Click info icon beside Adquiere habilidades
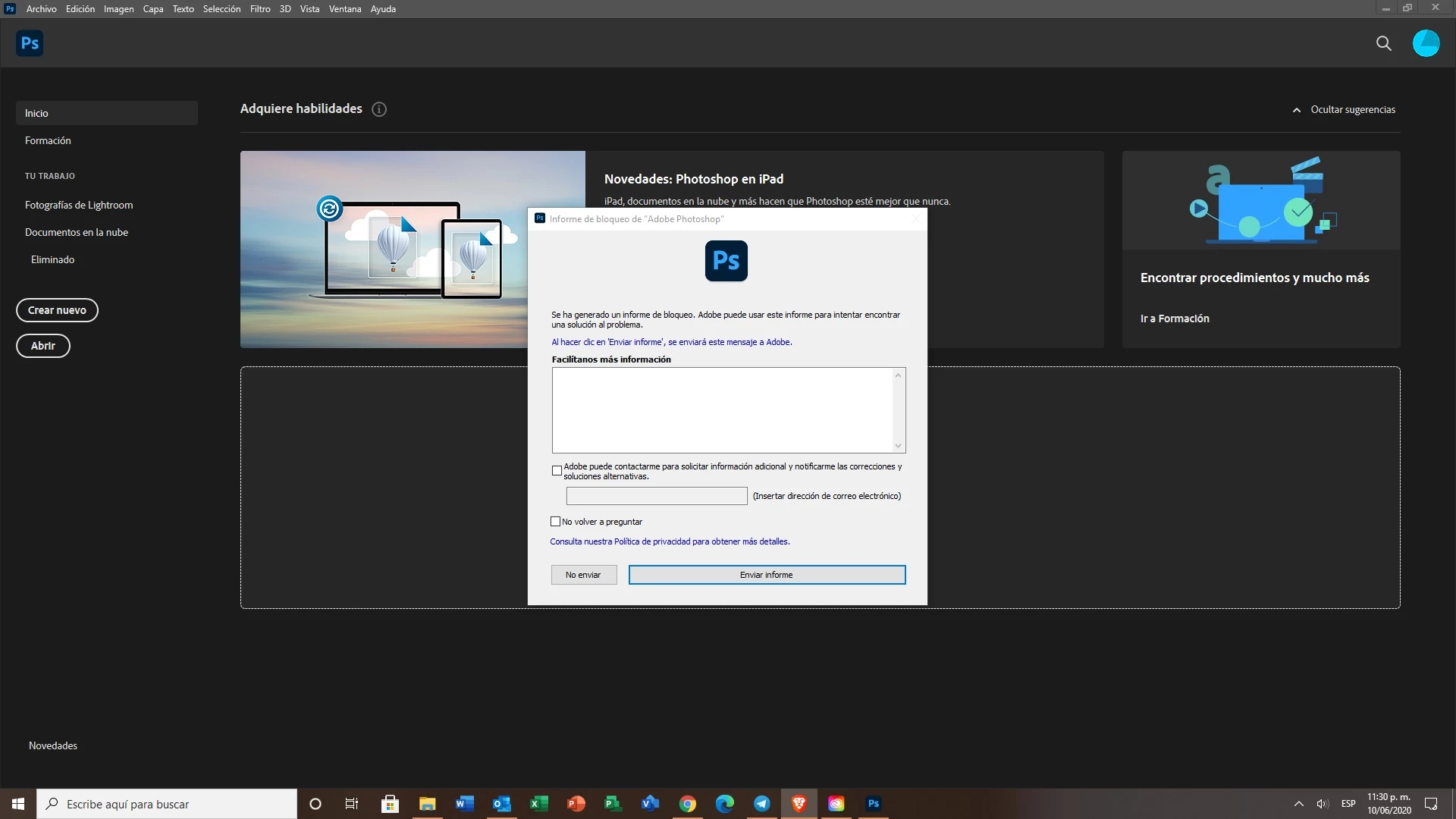Viewport: 1456px width, 819px height. pyautogui.click(x=379, y=109)
